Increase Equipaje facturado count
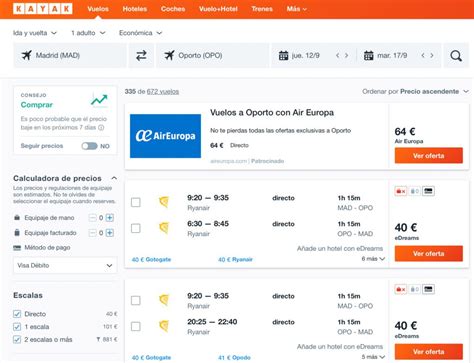Image resolution: width=474 pixels, height=363 pixels. tap(110, 233)
